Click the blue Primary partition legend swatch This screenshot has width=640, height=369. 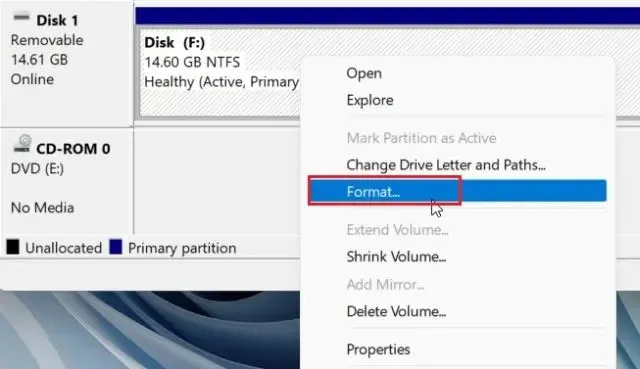[116, 247]
